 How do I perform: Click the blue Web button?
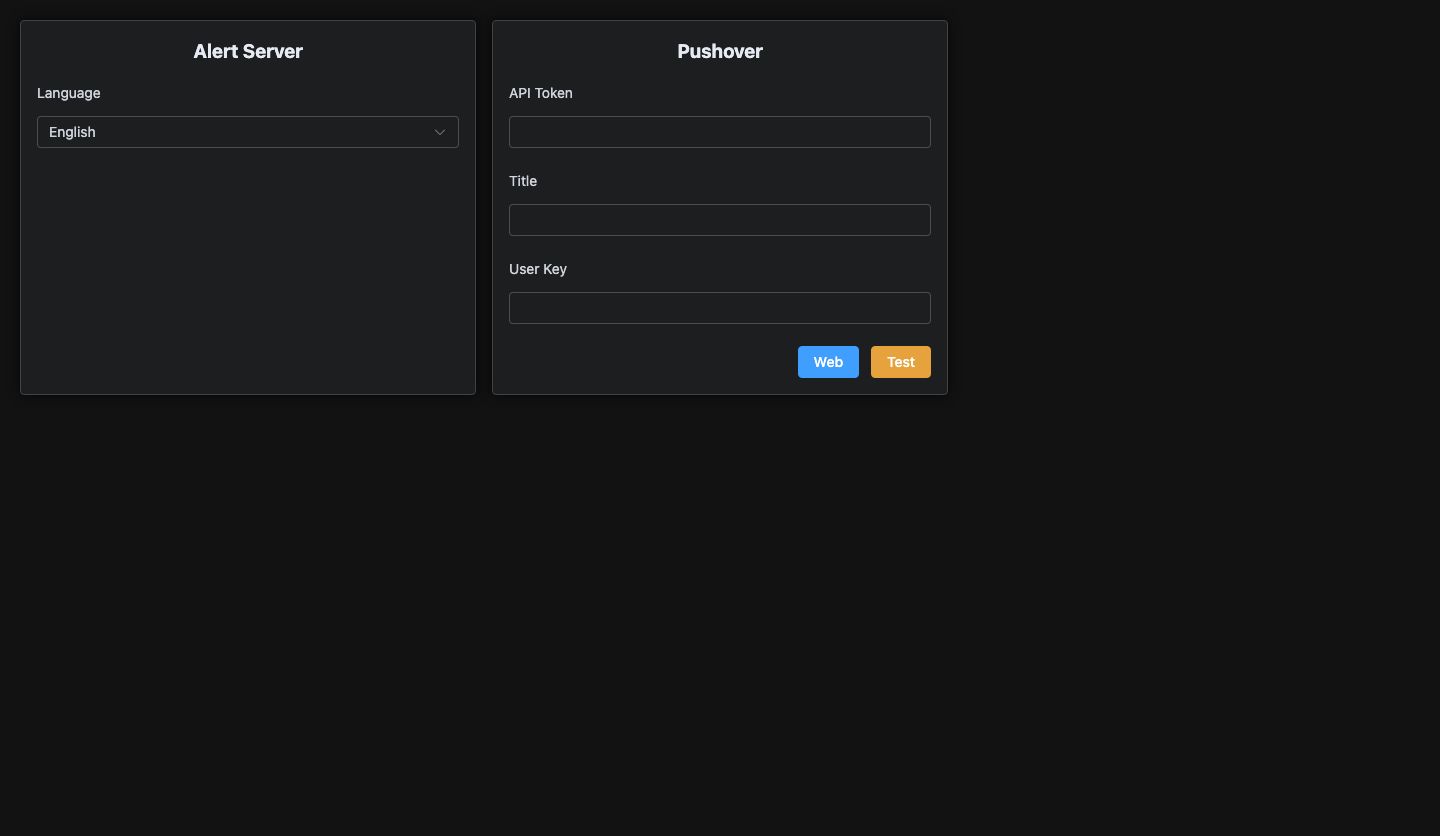click(x=828, y=362)
